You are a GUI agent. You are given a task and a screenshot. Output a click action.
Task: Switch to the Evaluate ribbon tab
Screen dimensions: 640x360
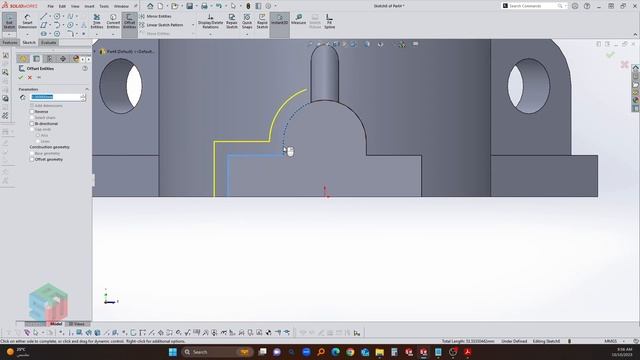click(49, 42)
